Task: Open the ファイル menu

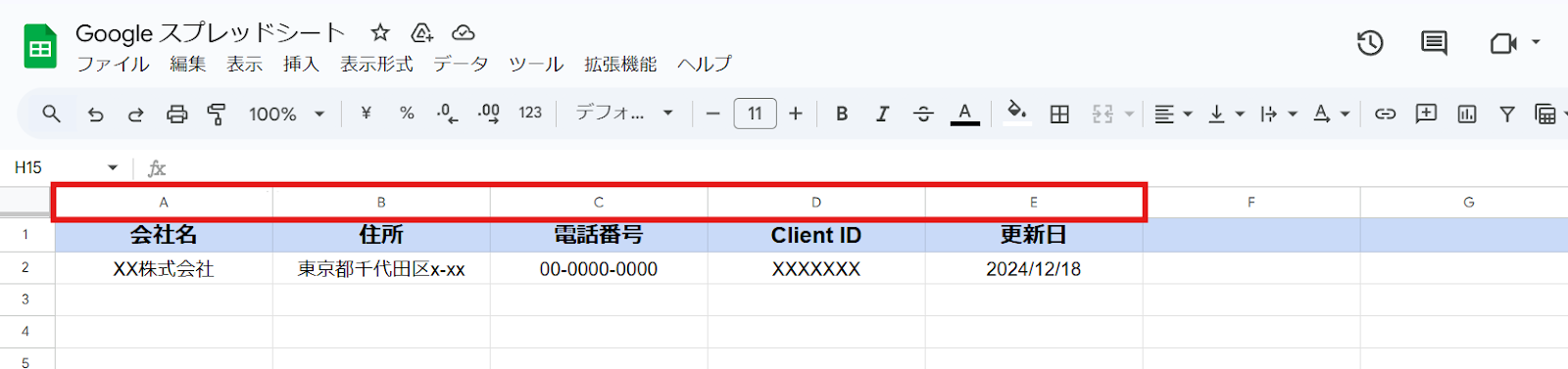Action: click(113, 65)
